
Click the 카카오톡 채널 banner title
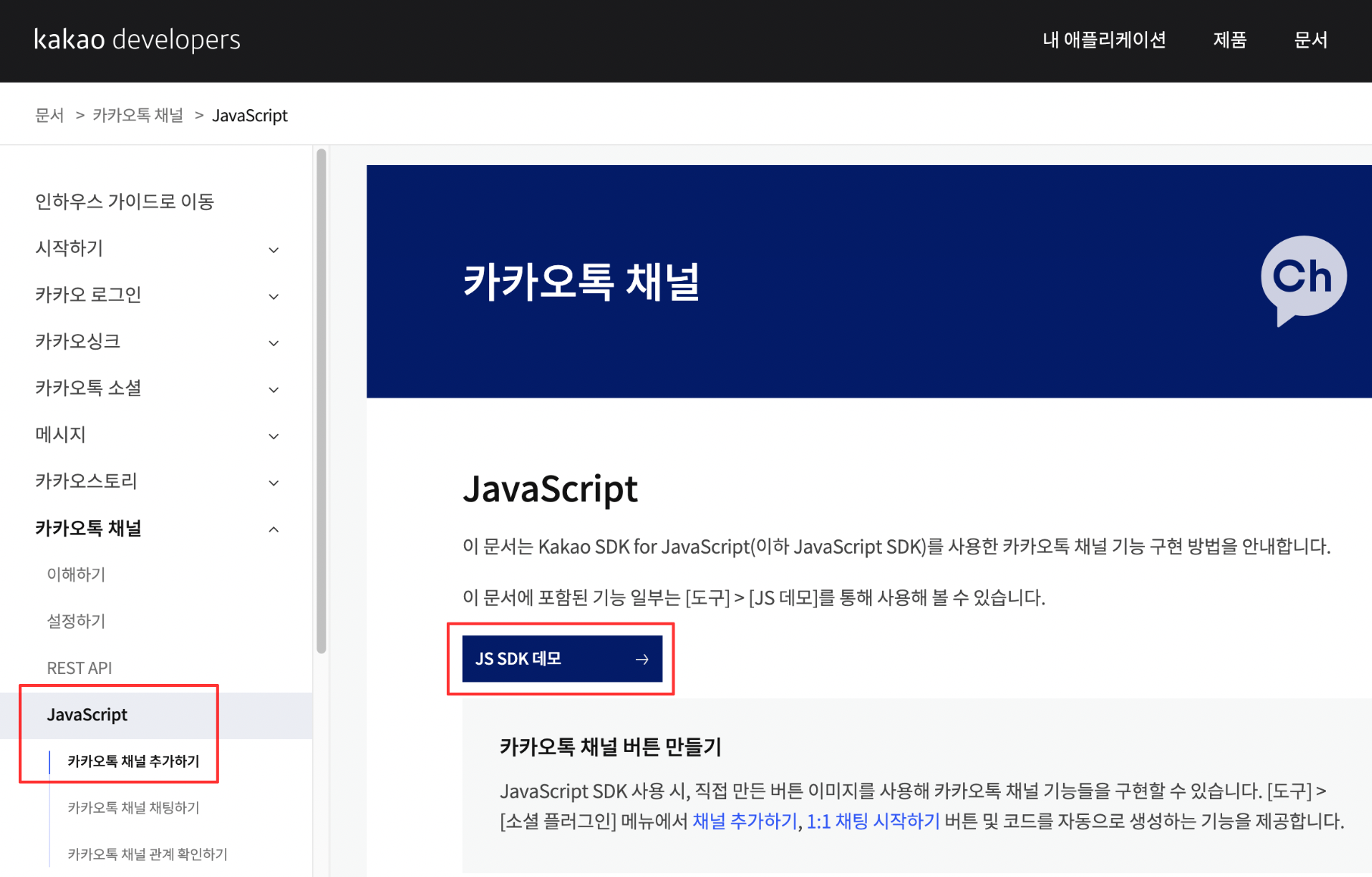tap(582, 282)
